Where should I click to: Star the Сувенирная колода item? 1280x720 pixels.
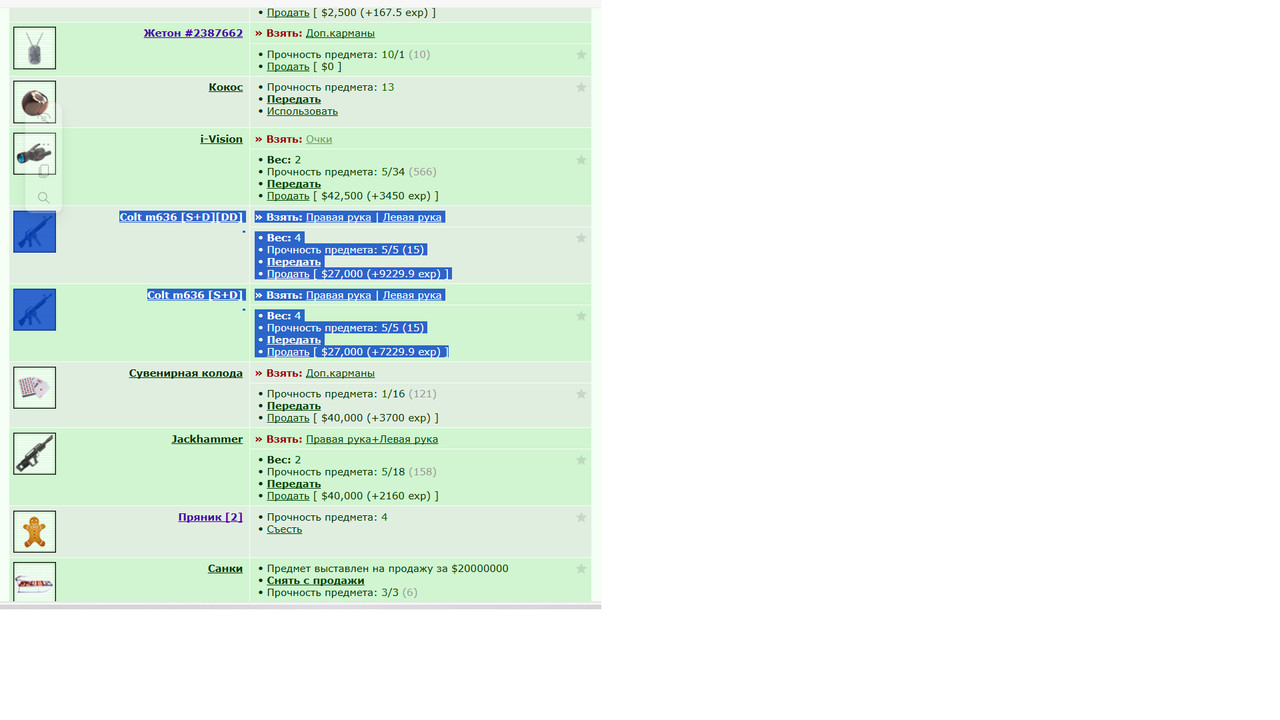click(x=581, y=394)
